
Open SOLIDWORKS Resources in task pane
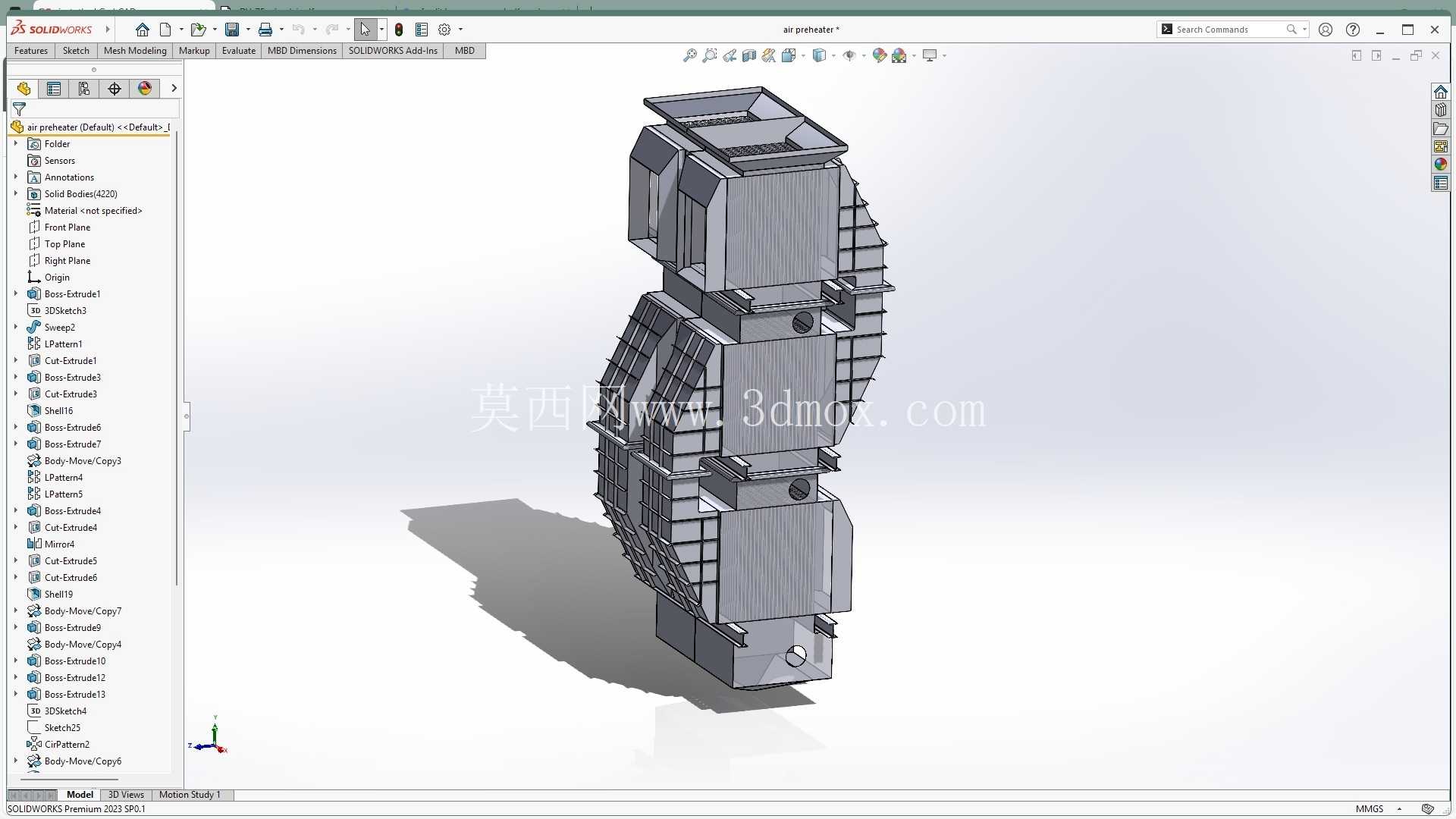click(1440, 92)
